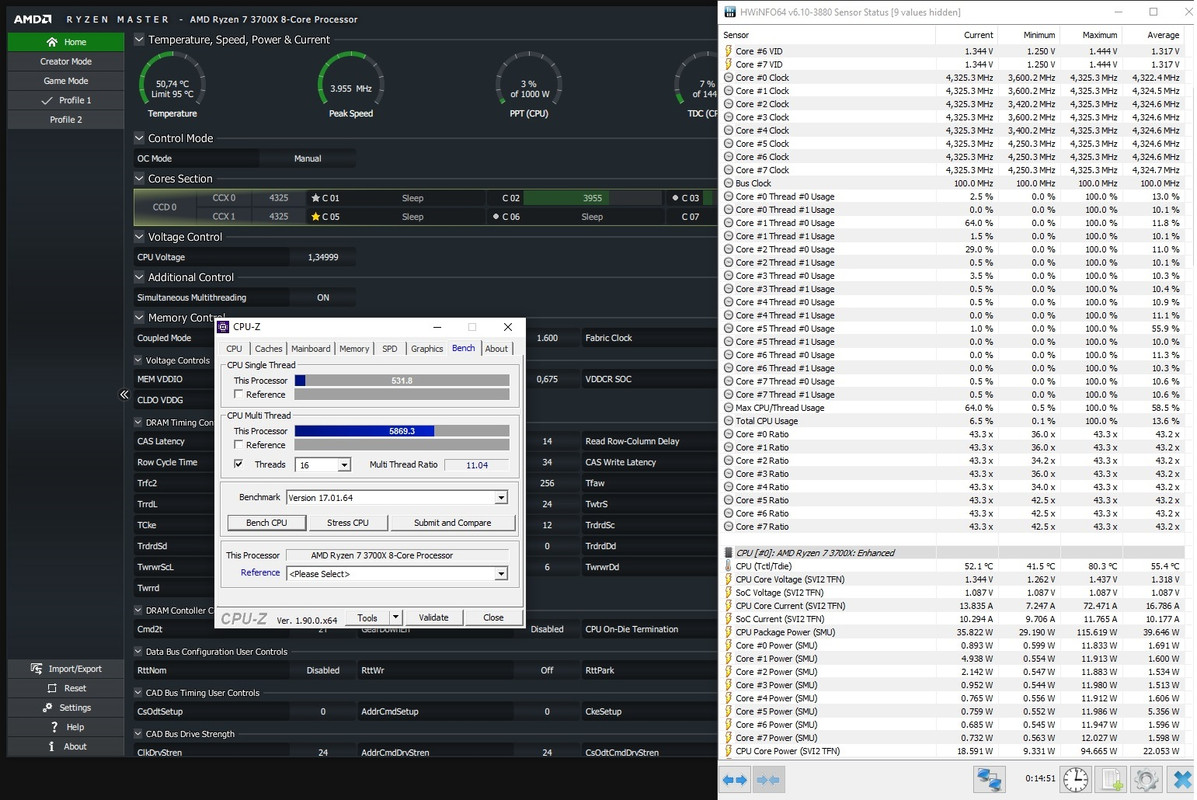Switch to the Caches tab

[268, 349]
